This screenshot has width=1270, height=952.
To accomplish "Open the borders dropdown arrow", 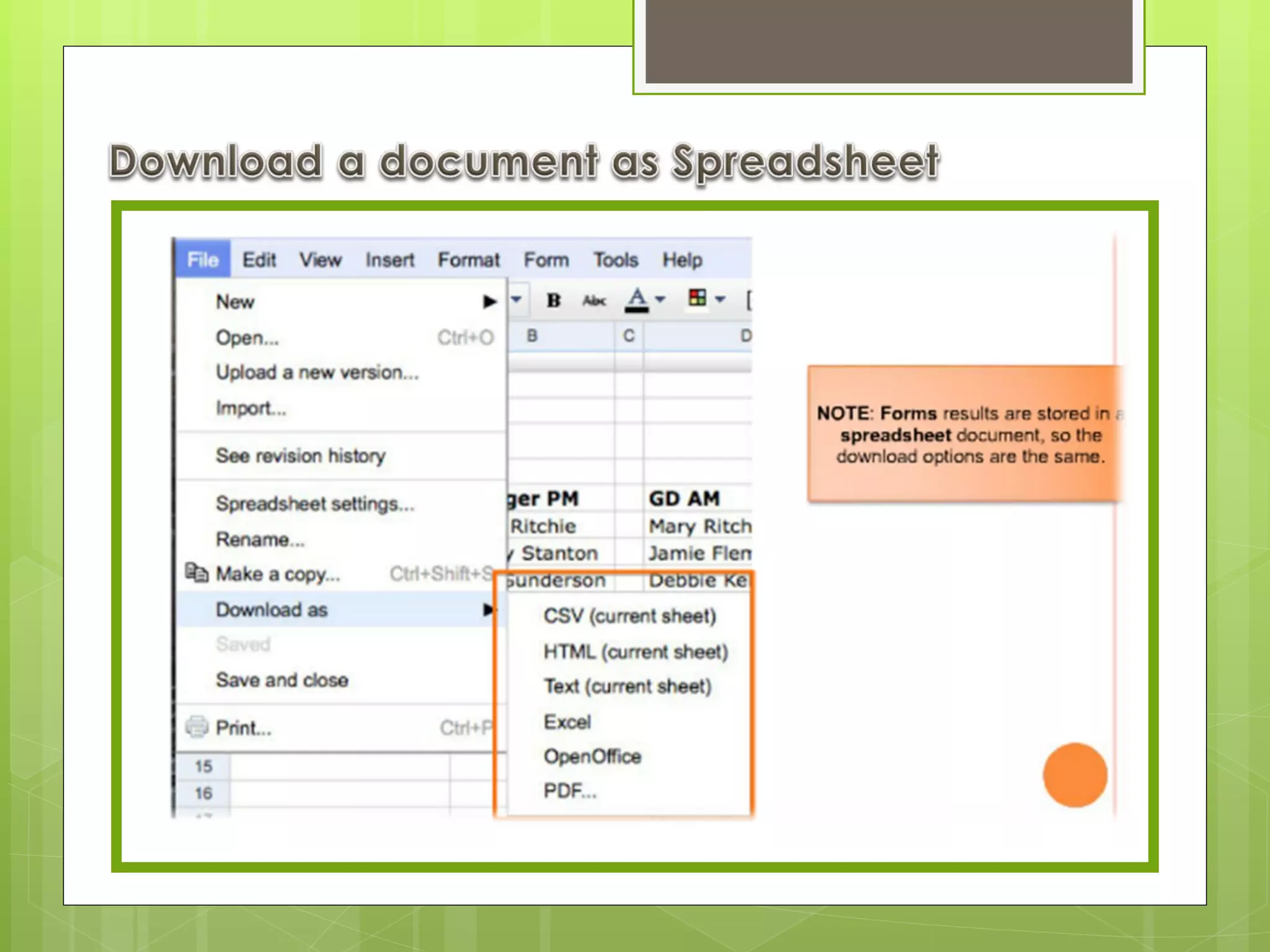I will click(x=720, y=299).
